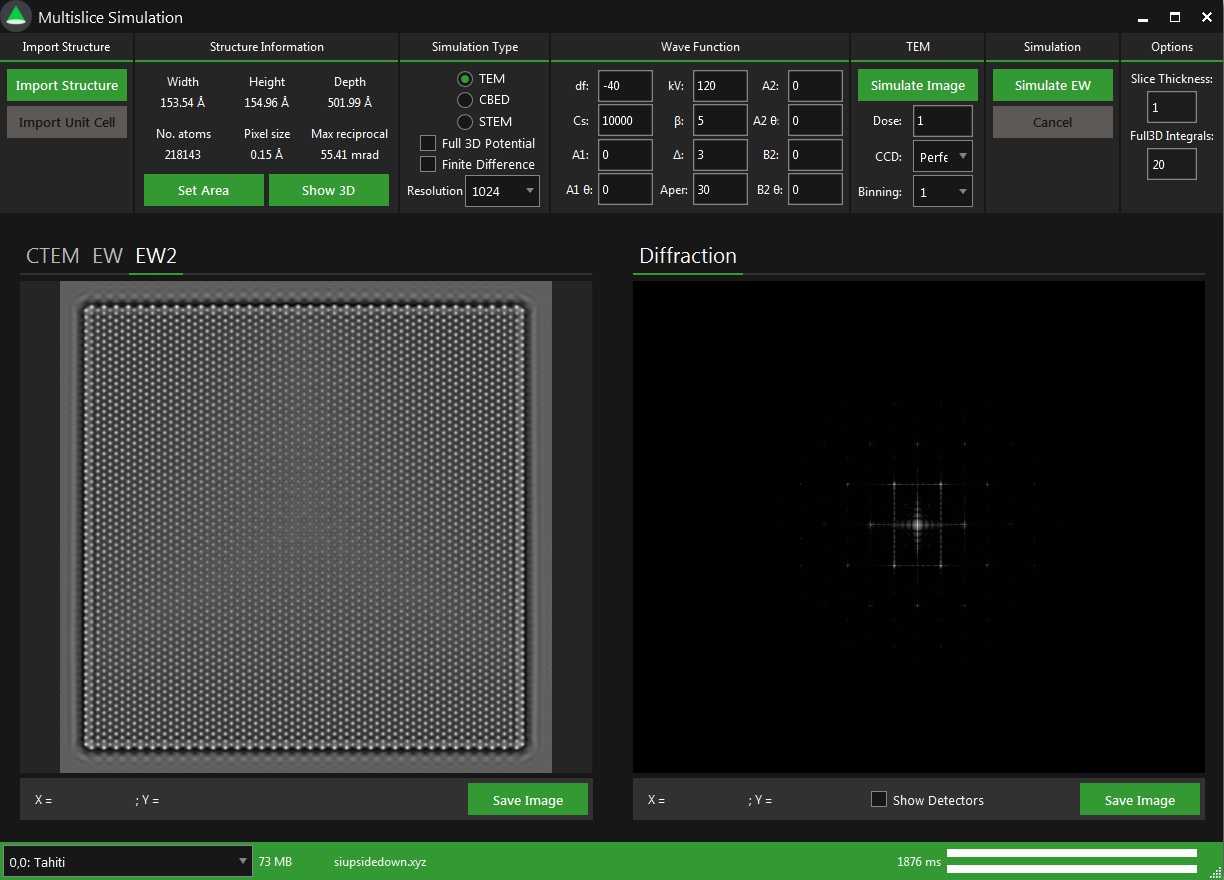The image size is (1224, 880).
Task: Open the Show 3D view
Action: tap(329, 189)
